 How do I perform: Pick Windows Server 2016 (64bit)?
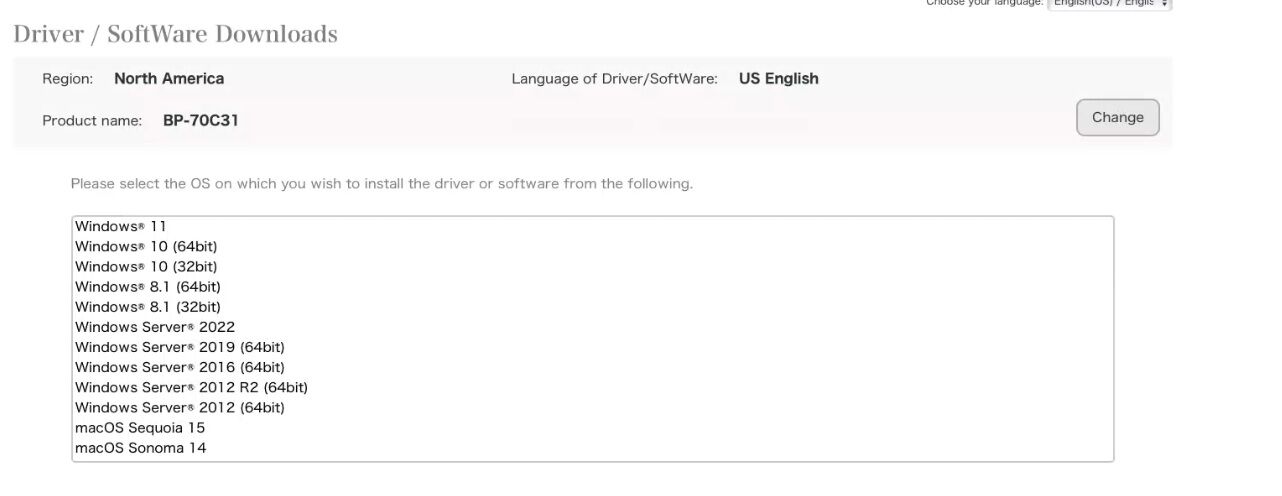[593, 367]
